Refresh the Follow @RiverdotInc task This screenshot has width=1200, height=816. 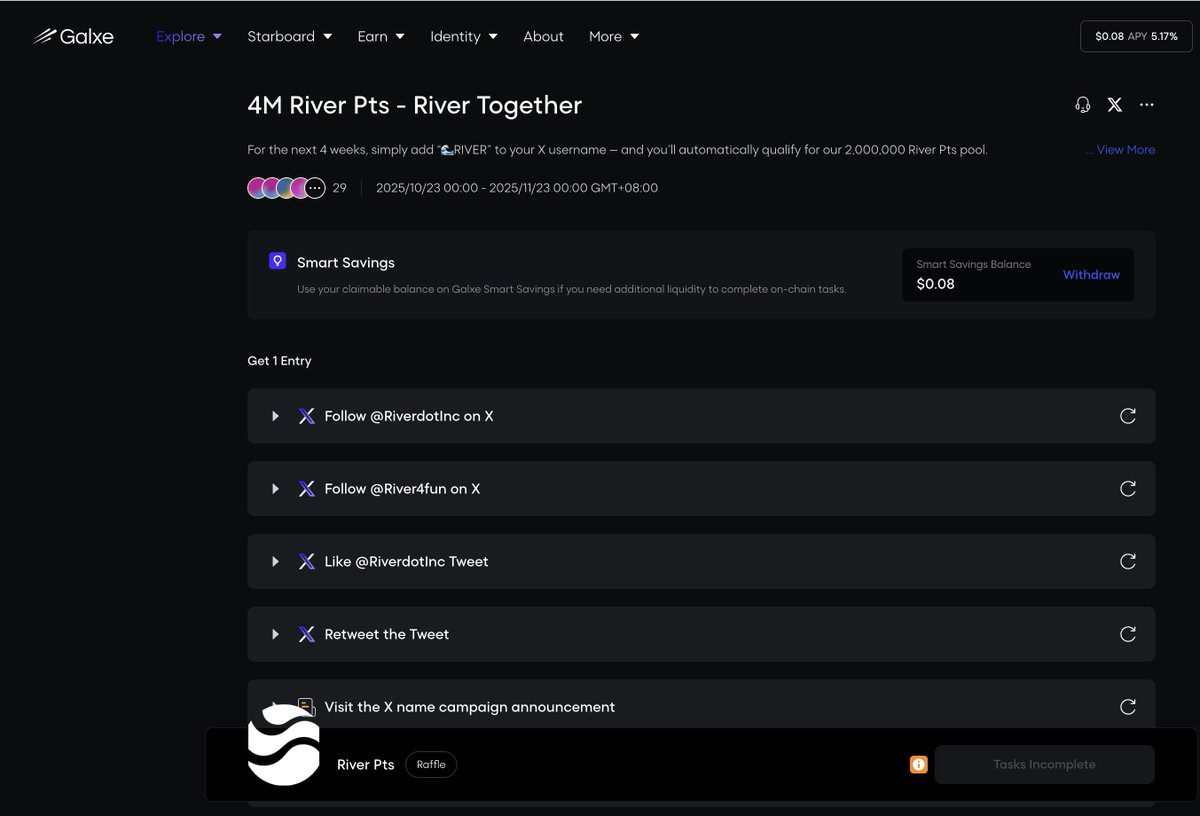click(x=1128, y=416)
